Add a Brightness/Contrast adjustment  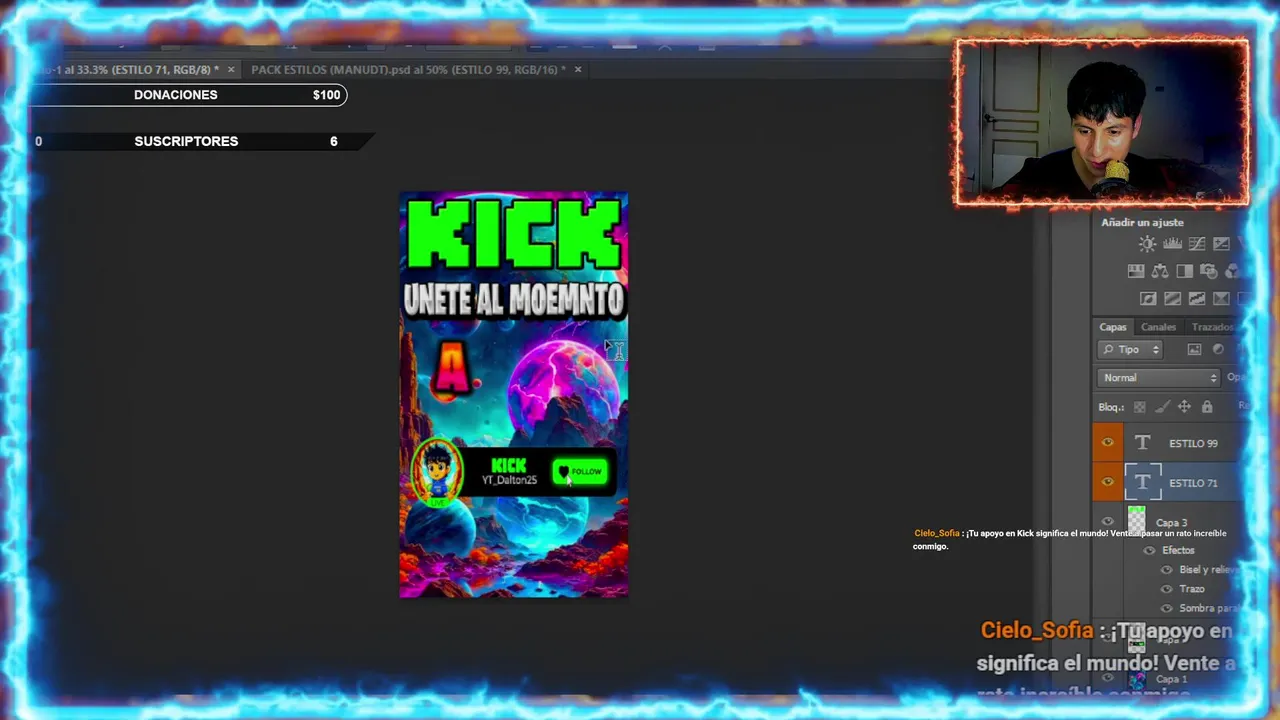[x=1147, y=244]
